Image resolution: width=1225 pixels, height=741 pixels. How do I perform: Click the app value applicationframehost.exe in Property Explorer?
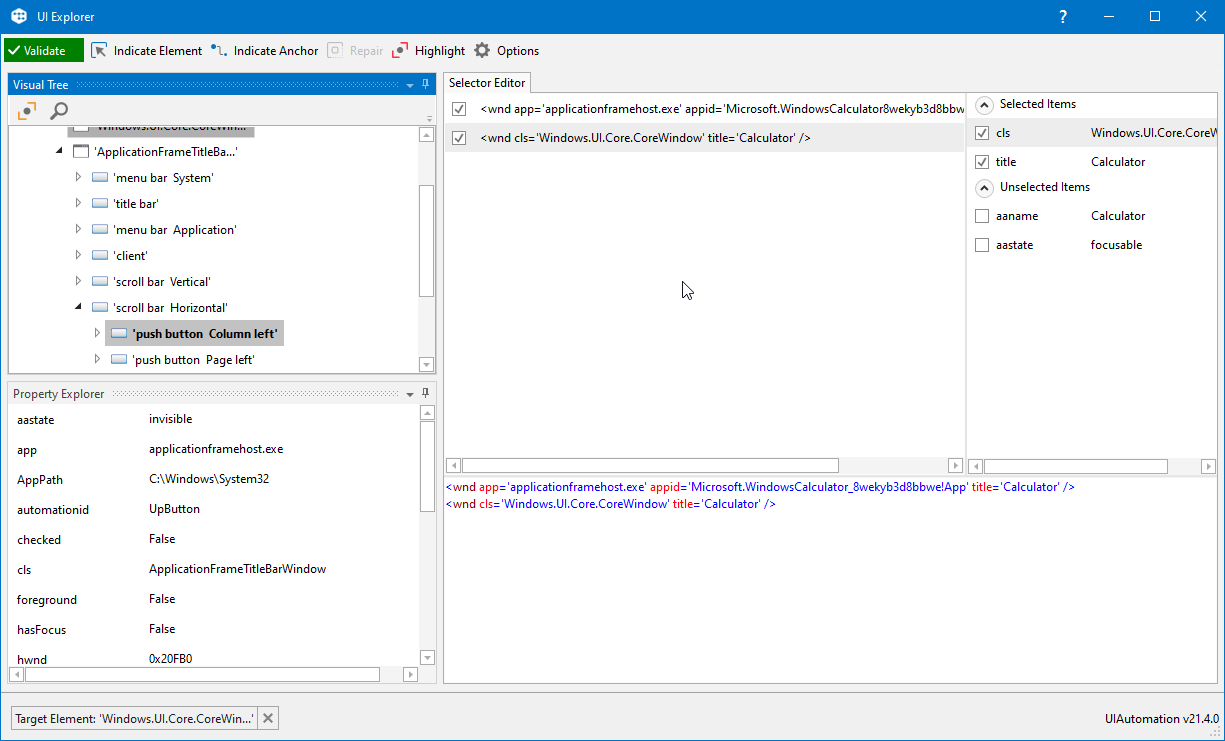coord(216,449)
